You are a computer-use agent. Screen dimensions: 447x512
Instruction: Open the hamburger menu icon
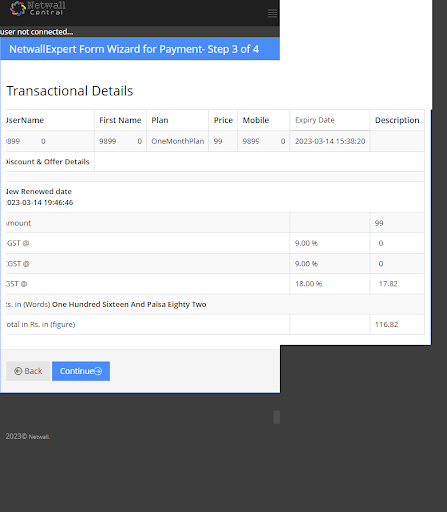click(x=272, y=13)
